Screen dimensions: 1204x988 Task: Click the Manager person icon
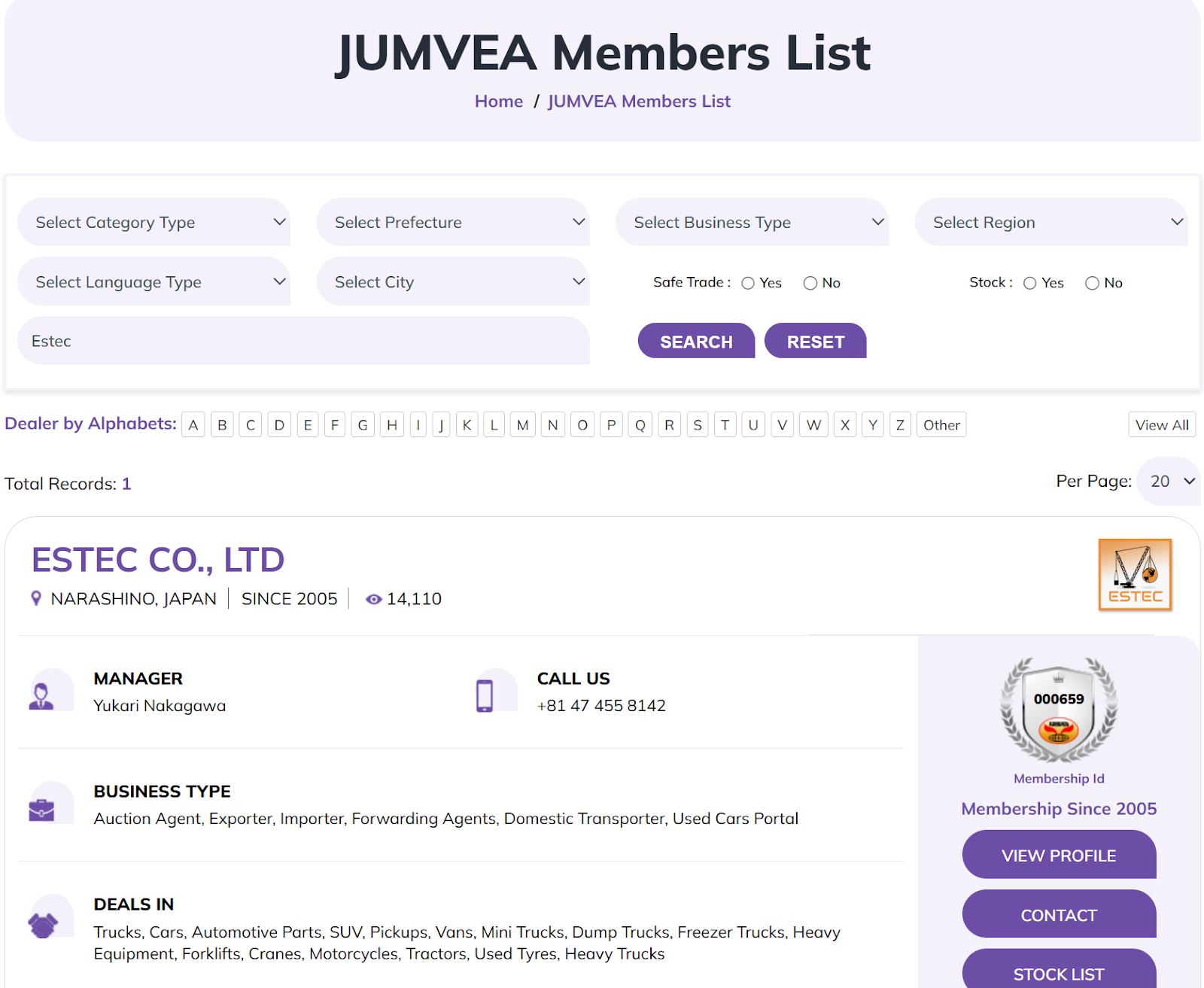pos(41,695)
